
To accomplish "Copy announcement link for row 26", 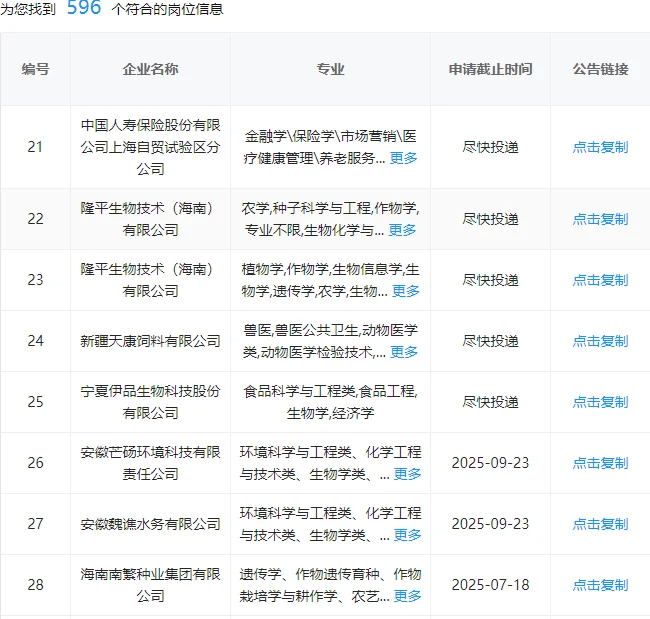I will [x=600, y=463].
